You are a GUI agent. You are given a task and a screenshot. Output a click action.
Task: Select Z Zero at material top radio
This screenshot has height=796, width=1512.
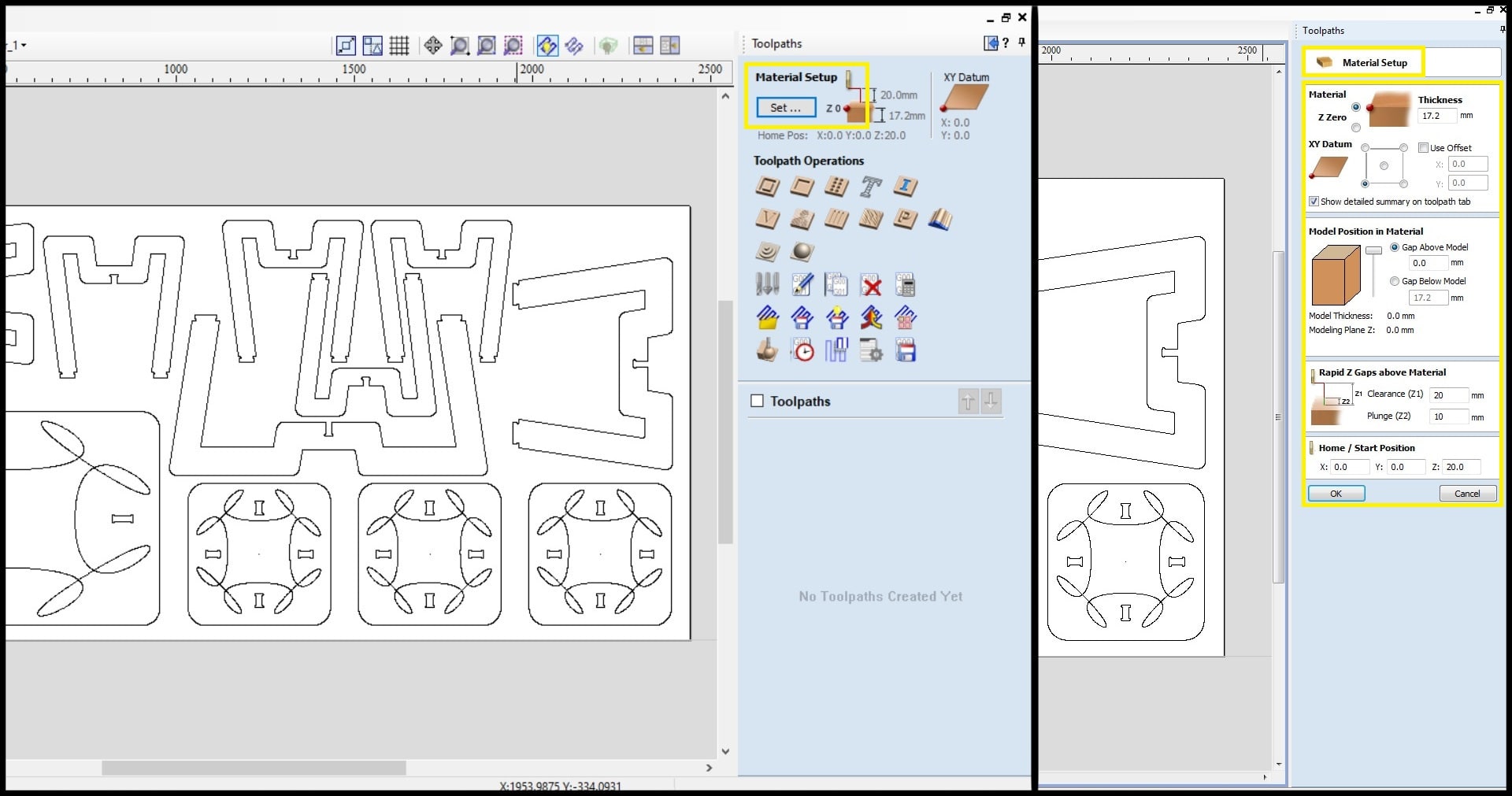coord(1355,107)
